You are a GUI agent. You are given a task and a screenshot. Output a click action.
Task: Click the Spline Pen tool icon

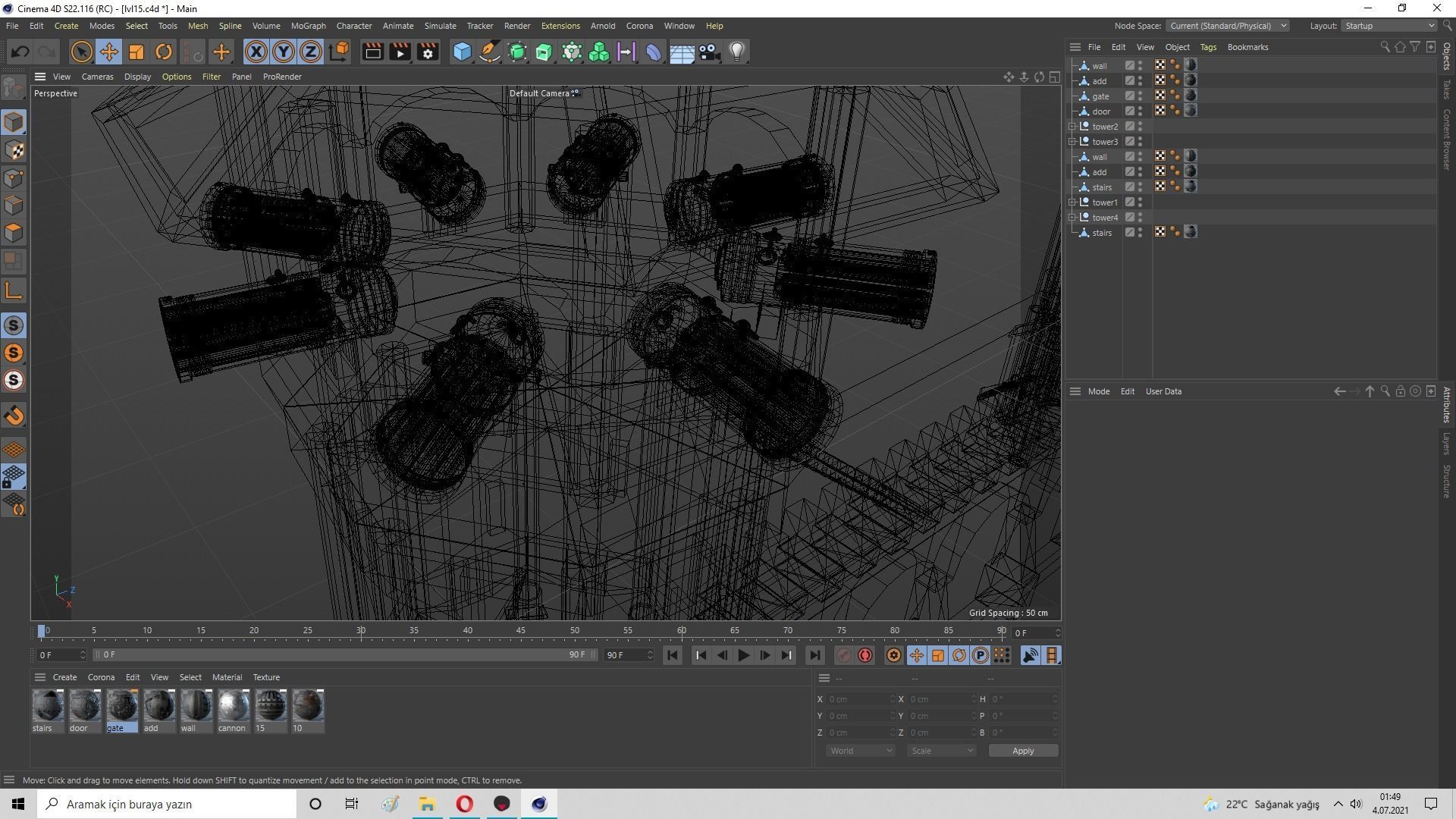click(x=490, y=52)
